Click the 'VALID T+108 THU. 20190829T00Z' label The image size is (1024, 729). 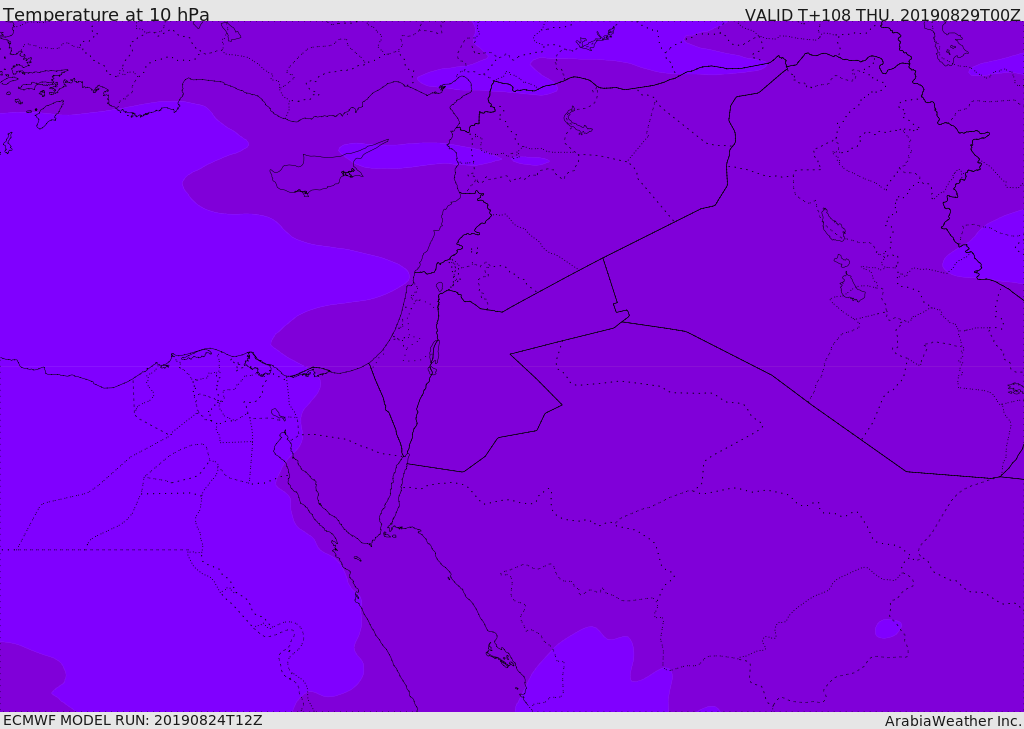tap(882, 14)
